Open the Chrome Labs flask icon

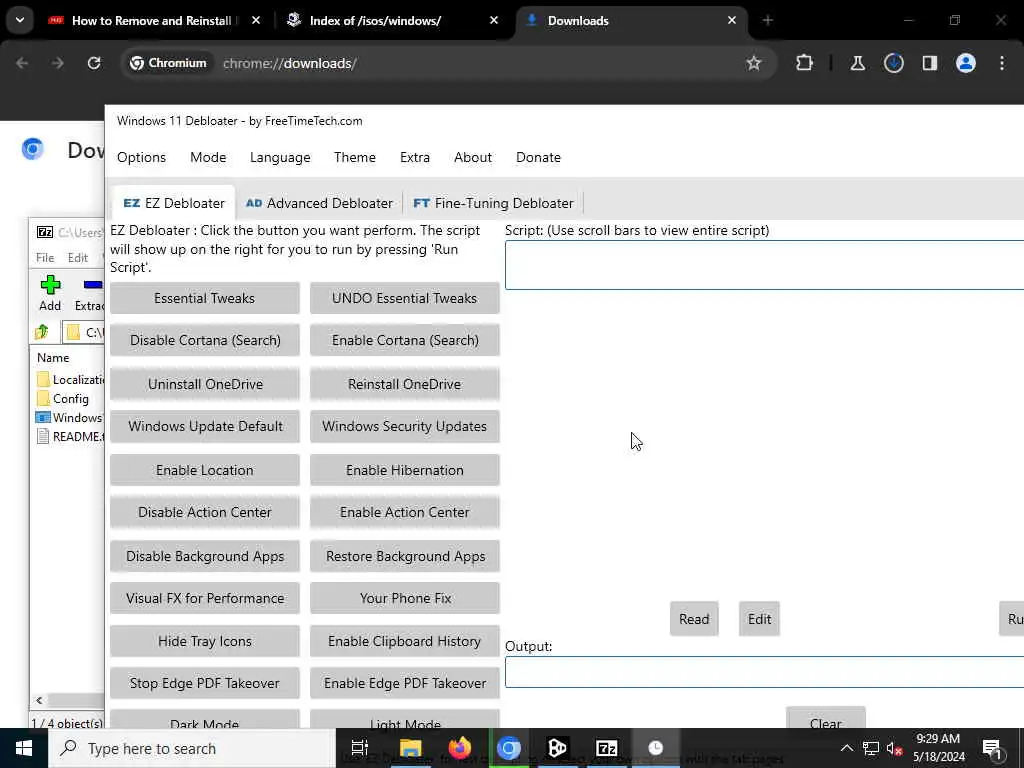pyautogui.click(x=857, y=63)
